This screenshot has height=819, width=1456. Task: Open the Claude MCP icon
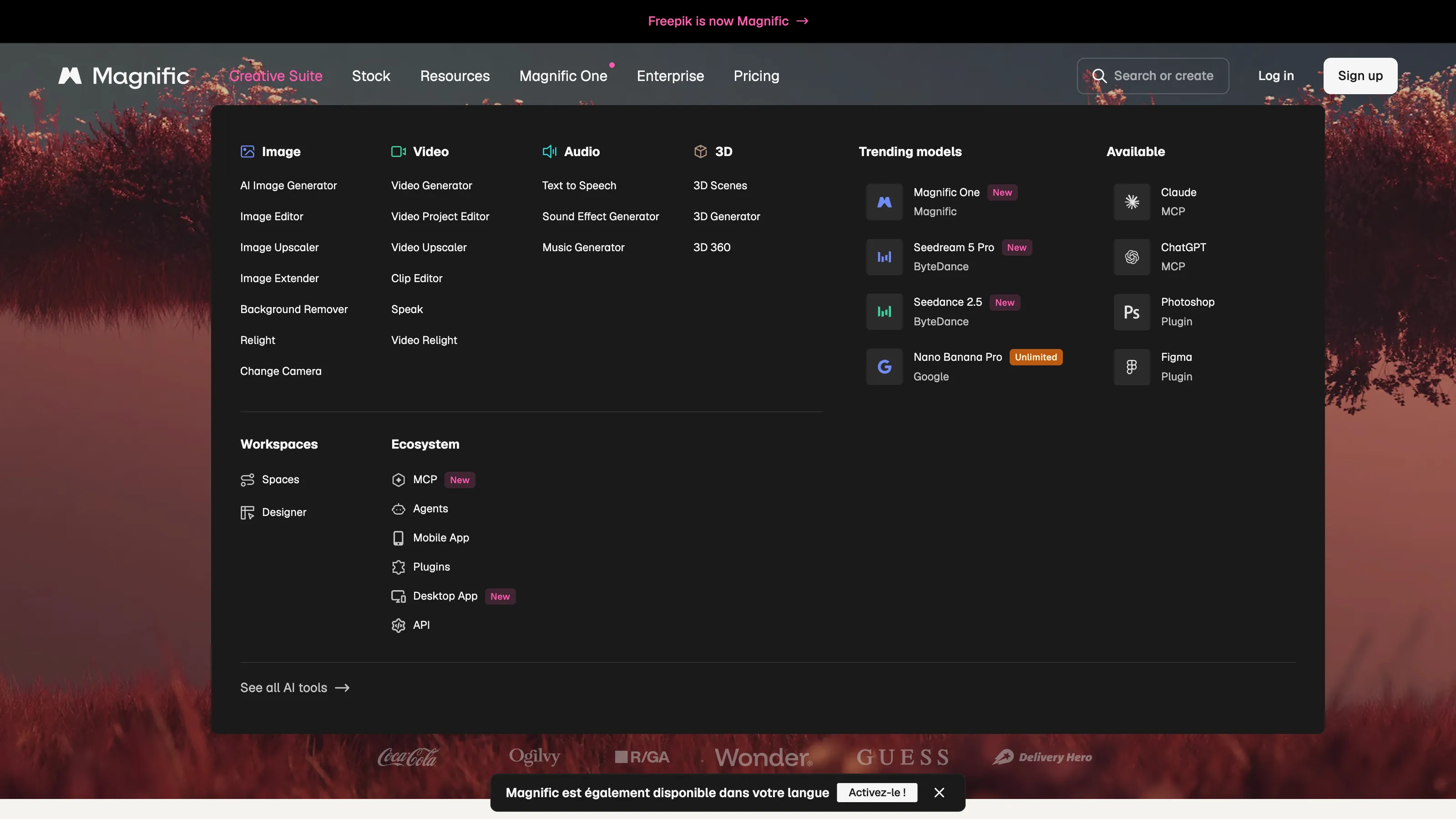tap(1132, 202)
